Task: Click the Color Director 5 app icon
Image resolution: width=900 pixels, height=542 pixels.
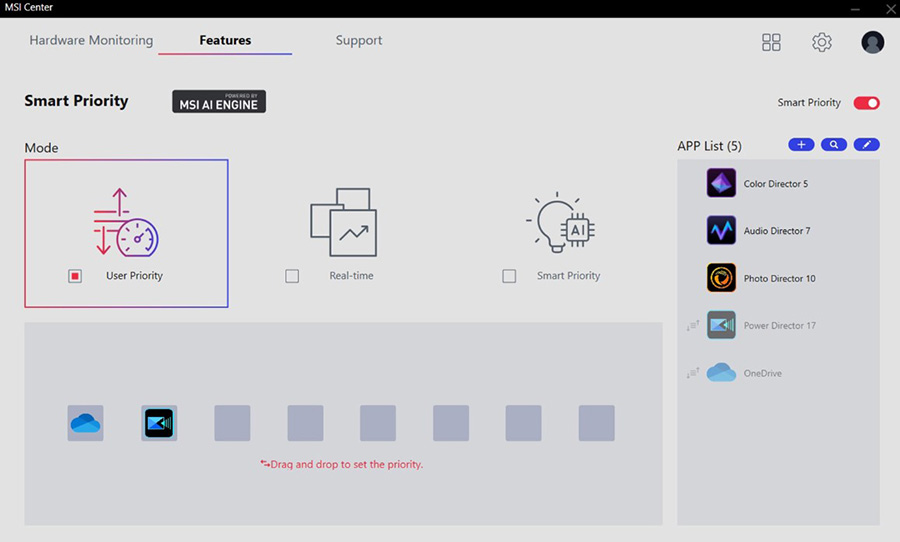Action: [721, 184]
